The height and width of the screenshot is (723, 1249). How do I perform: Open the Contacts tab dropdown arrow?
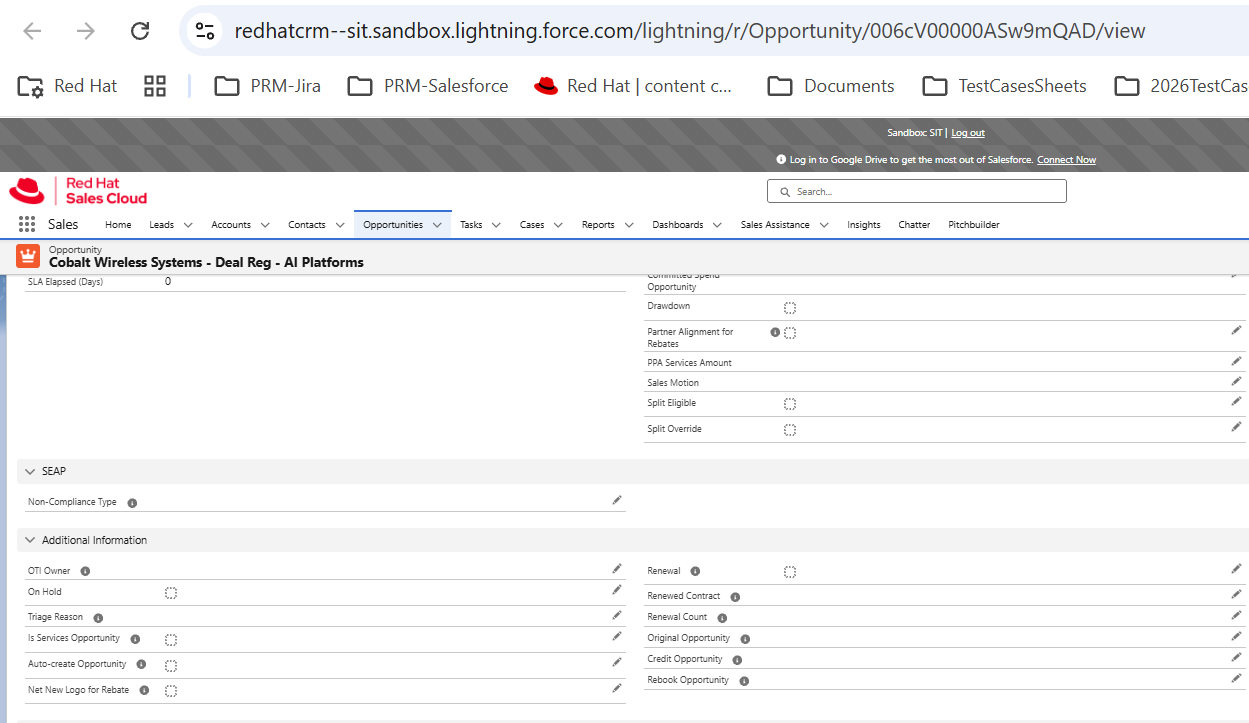[x=340, y=225]
